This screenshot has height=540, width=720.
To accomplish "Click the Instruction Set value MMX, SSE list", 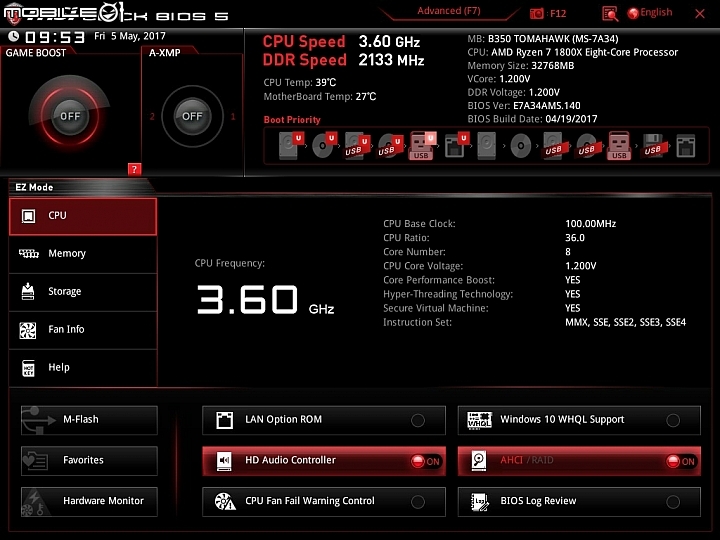I will [625, 322].
